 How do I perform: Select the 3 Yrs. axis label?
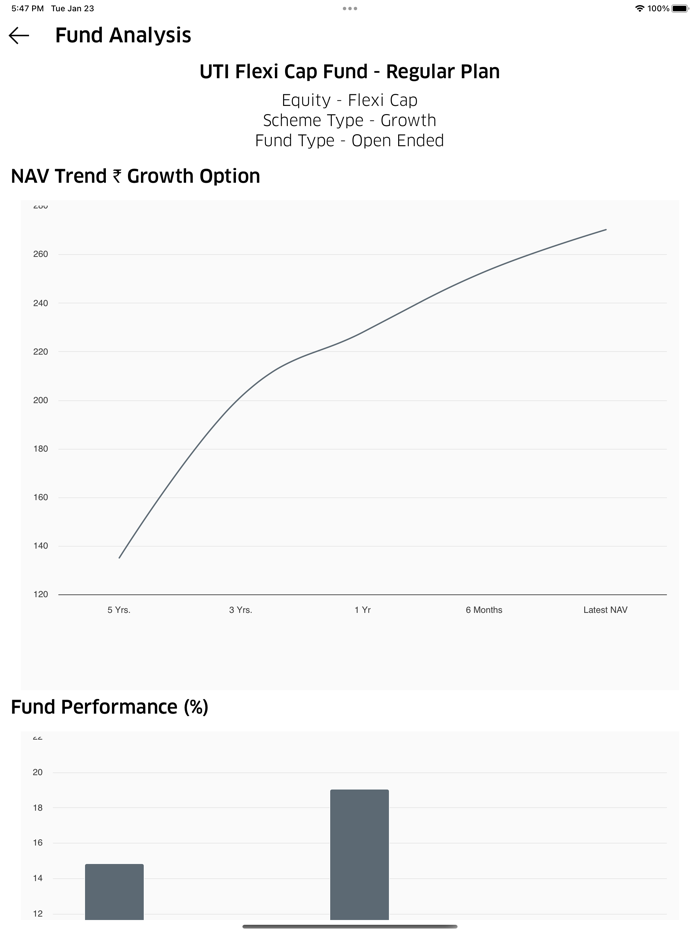pos(241,610)
